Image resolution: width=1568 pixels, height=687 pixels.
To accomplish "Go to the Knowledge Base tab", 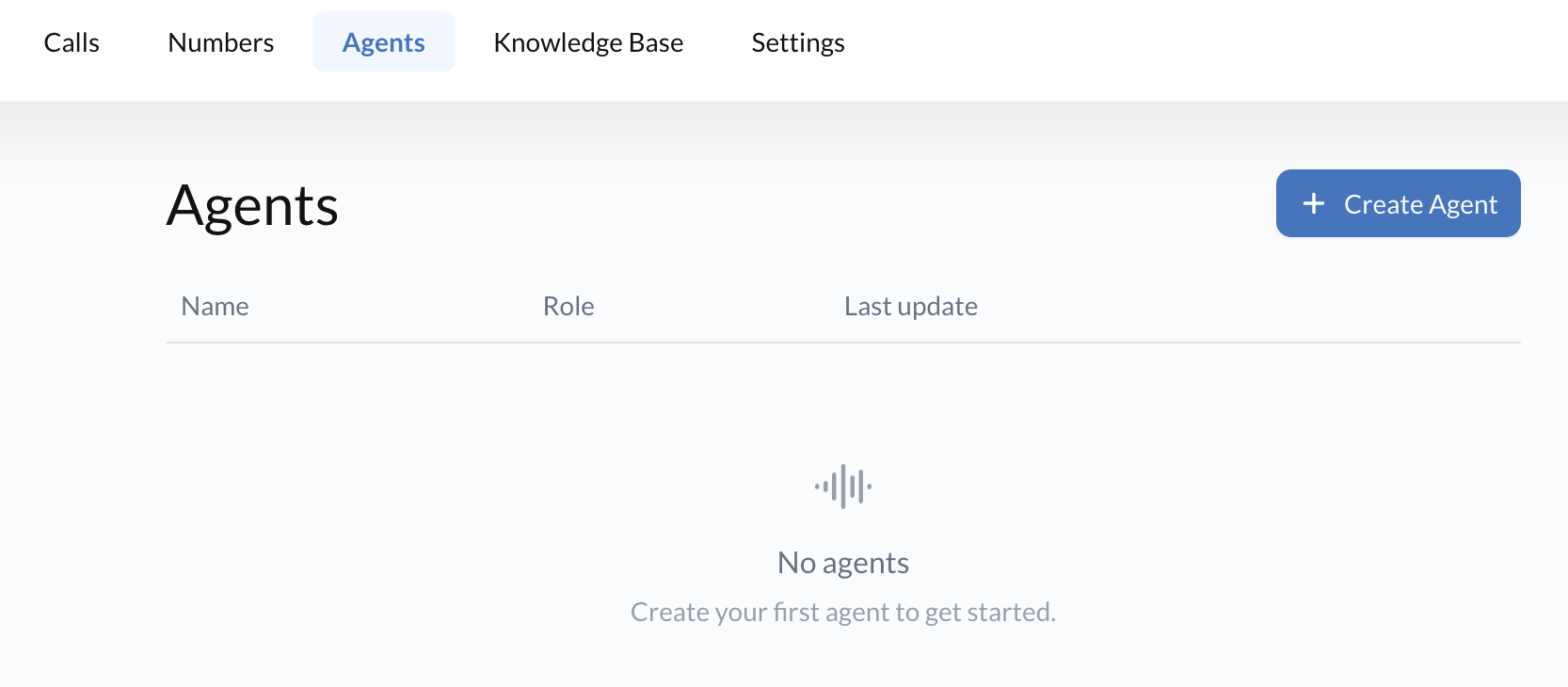I will point(588,41).
